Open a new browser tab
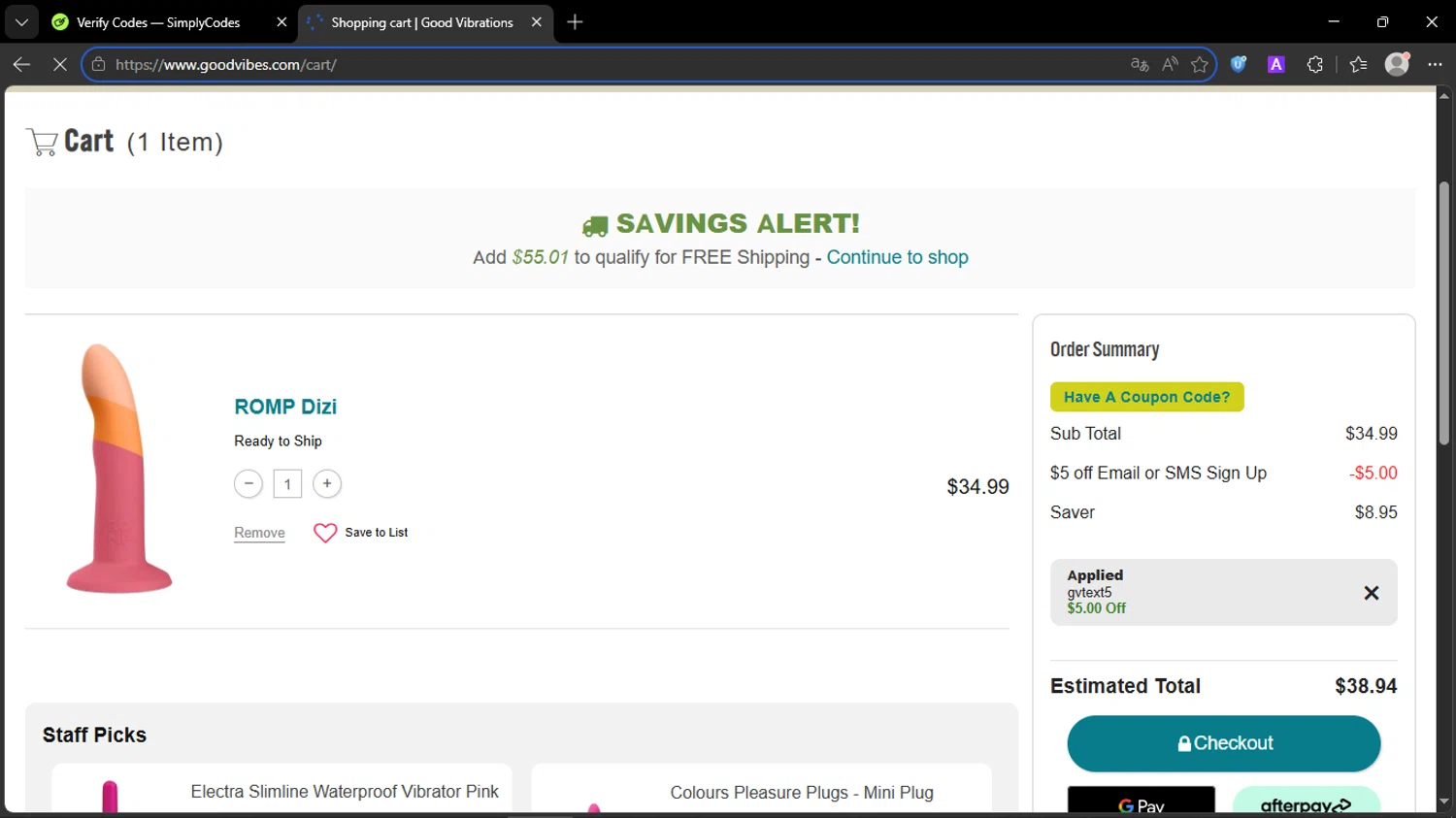 point(575,22)
